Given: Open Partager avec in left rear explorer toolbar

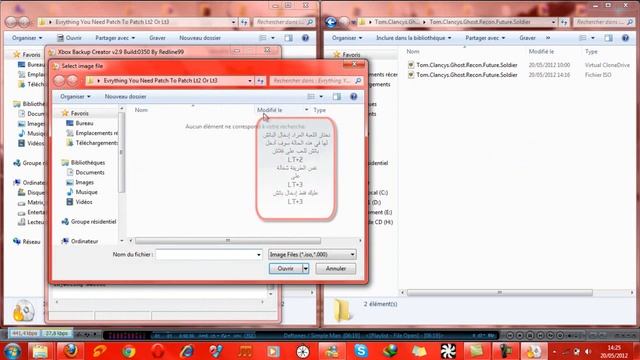Looking at the screenshot, I should tap(115, 38).
